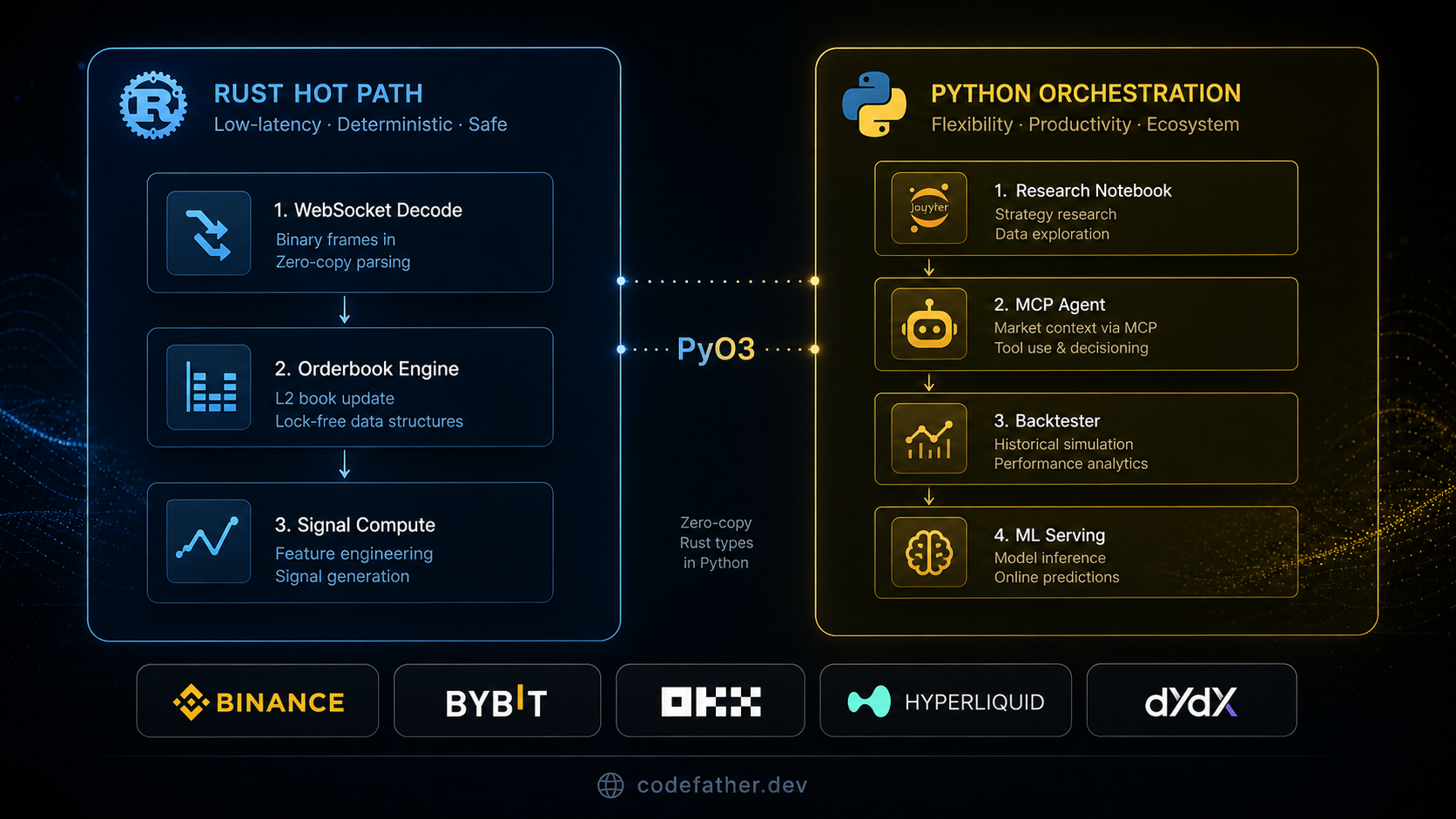This screenshot has height=819, width=1456.
Task: Click the 'Model inference' text
Action: pos(1050,558)
